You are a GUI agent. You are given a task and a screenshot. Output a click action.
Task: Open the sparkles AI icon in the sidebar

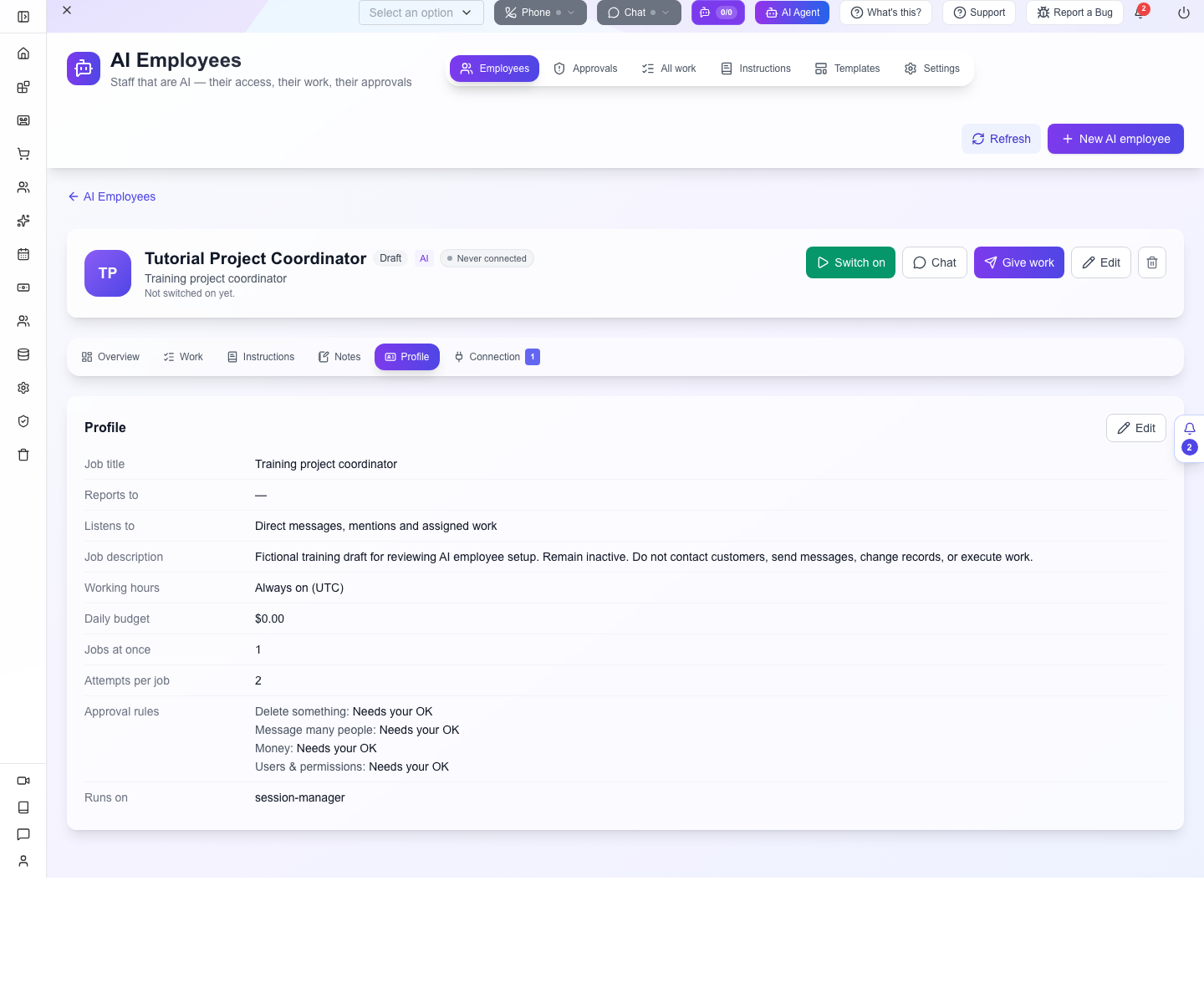coord(23,221)
